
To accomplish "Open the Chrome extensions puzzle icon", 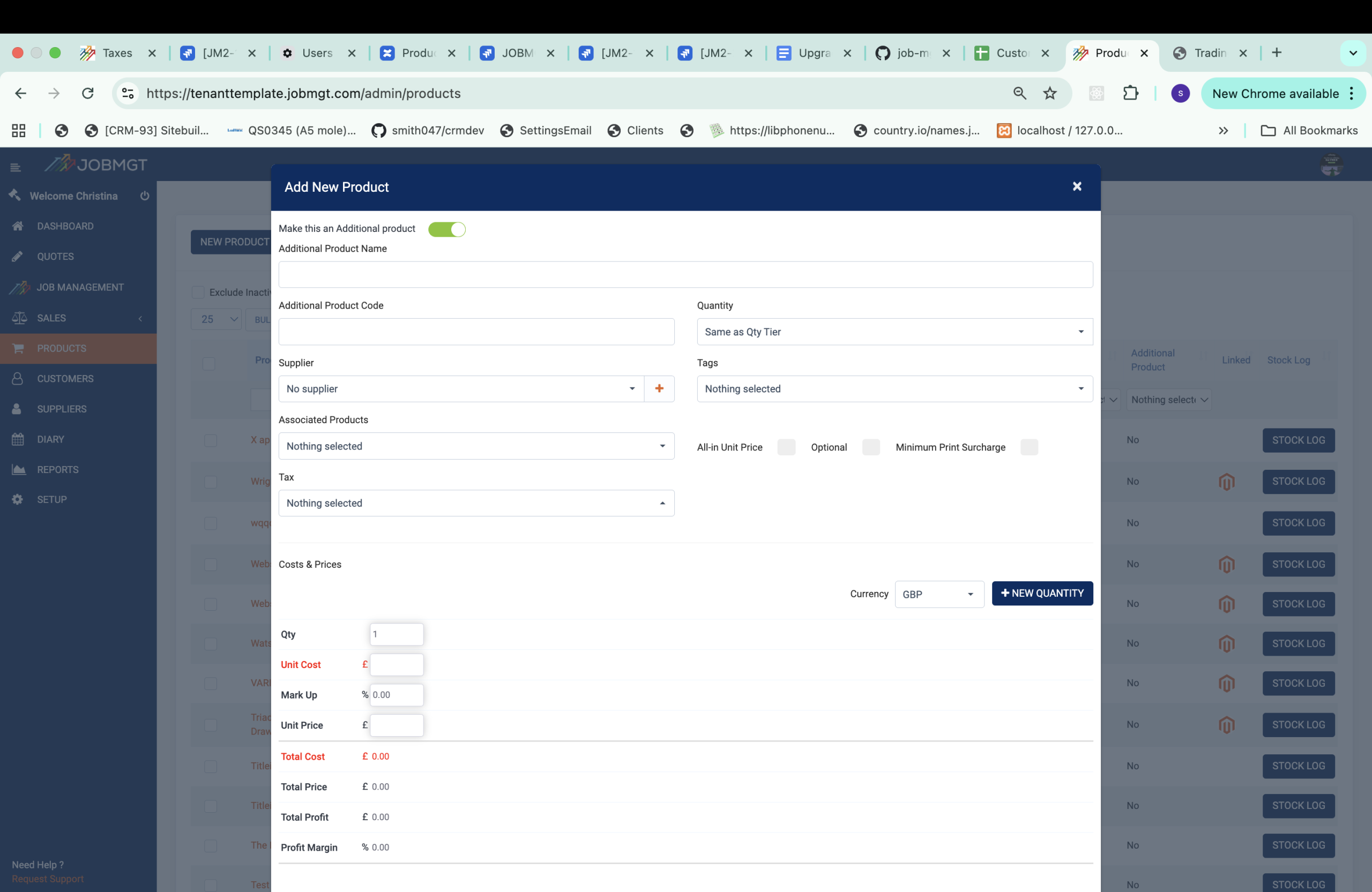I will [1130, 93].
